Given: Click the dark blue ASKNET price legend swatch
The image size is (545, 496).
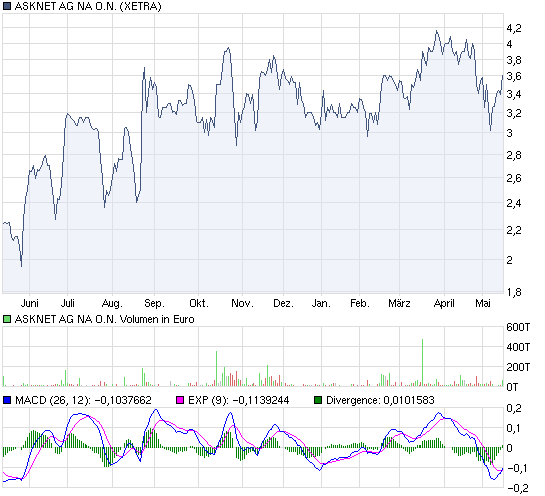Looking at the screenshot, I should pos(7,6).
